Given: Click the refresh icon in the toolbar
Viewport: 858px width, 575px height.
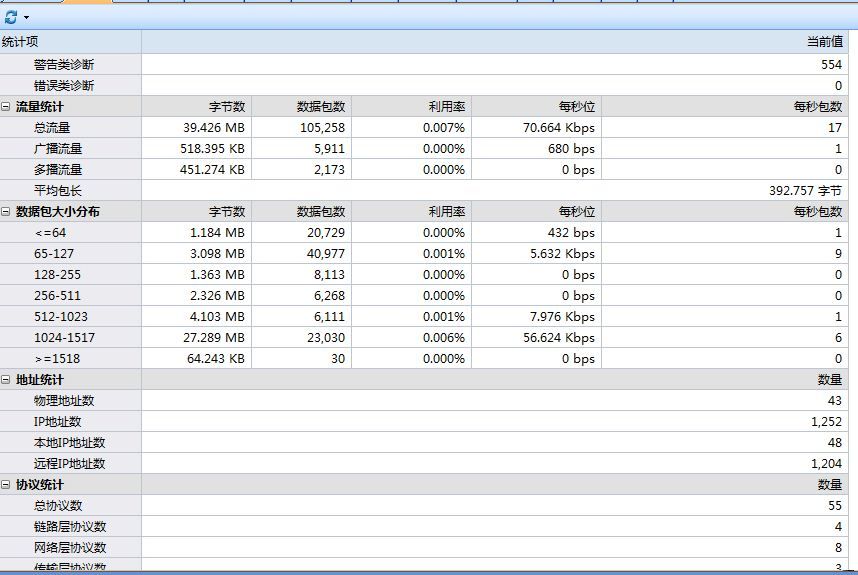Looking at the screenshot, I should tap(11, 17).
